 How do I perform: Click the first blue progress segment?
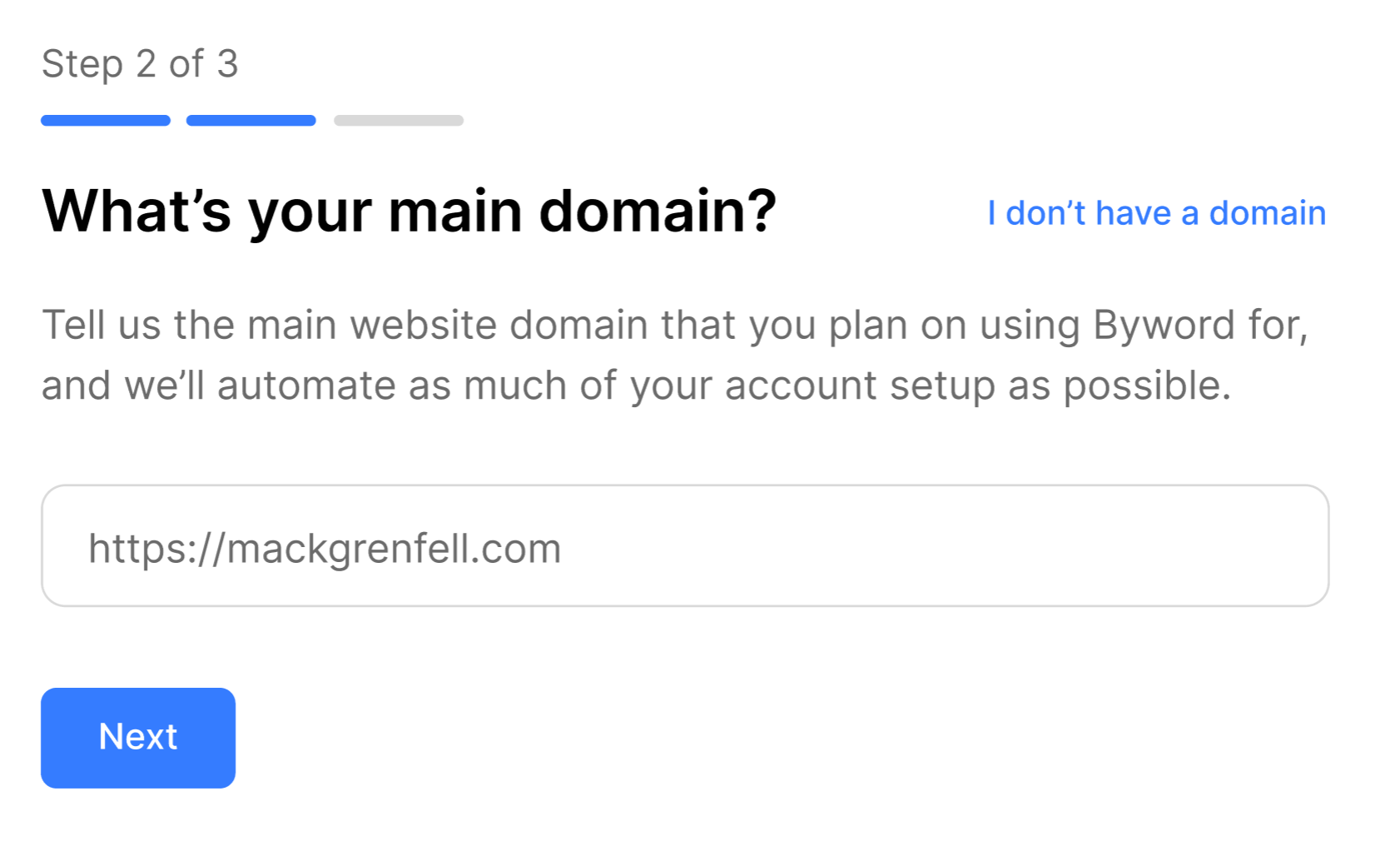pos(106,121)
